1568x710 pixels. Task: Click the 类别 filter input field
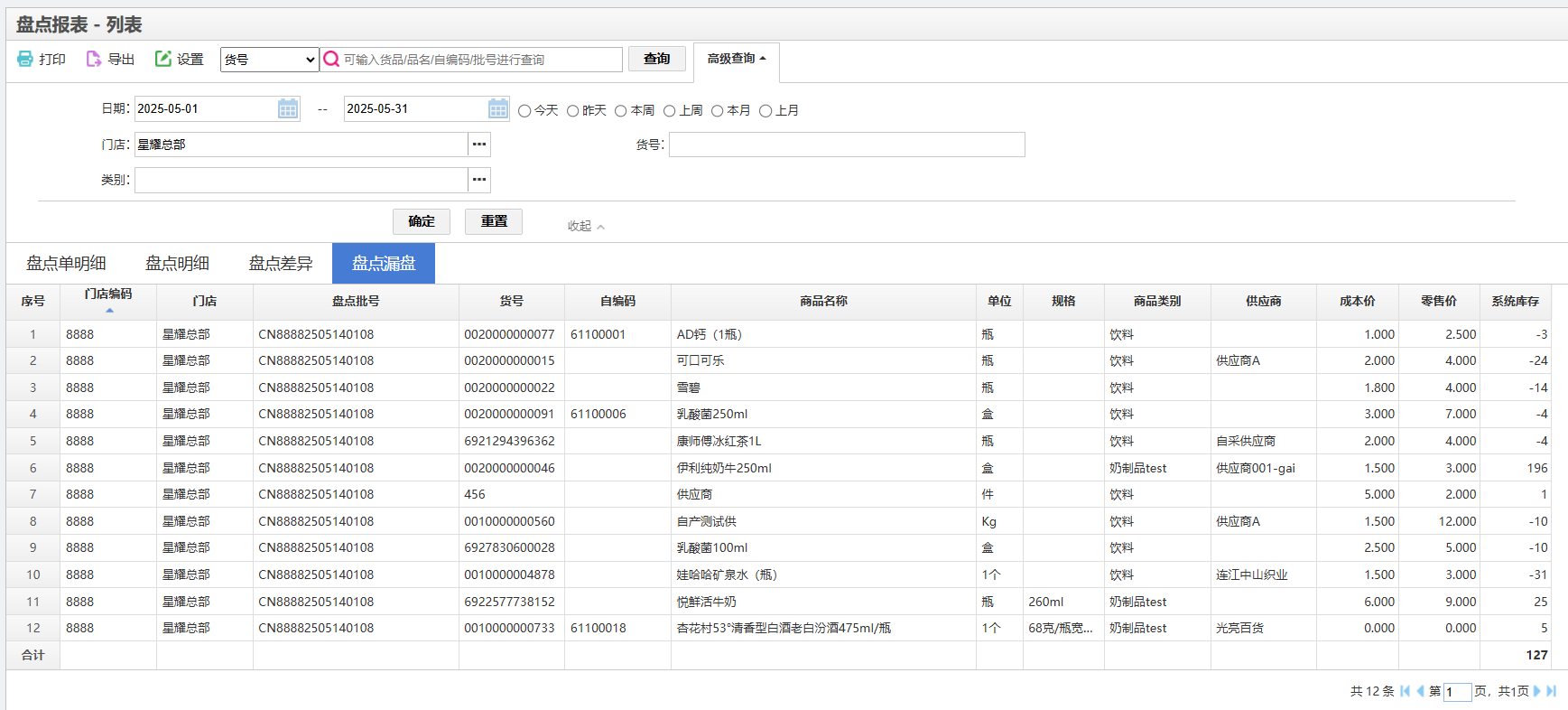[302, 180]
